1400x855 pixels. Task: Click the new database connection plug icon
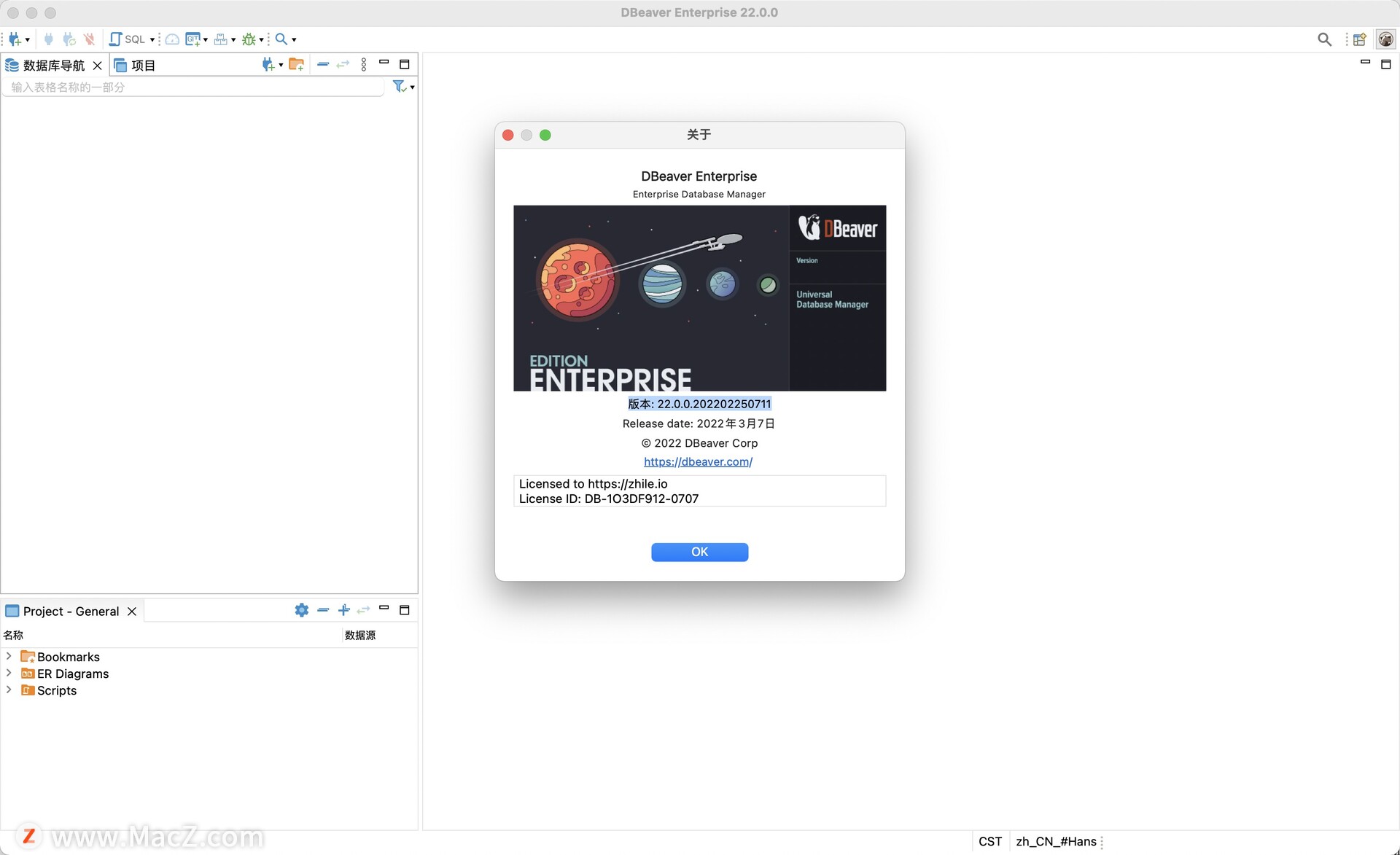15,39
